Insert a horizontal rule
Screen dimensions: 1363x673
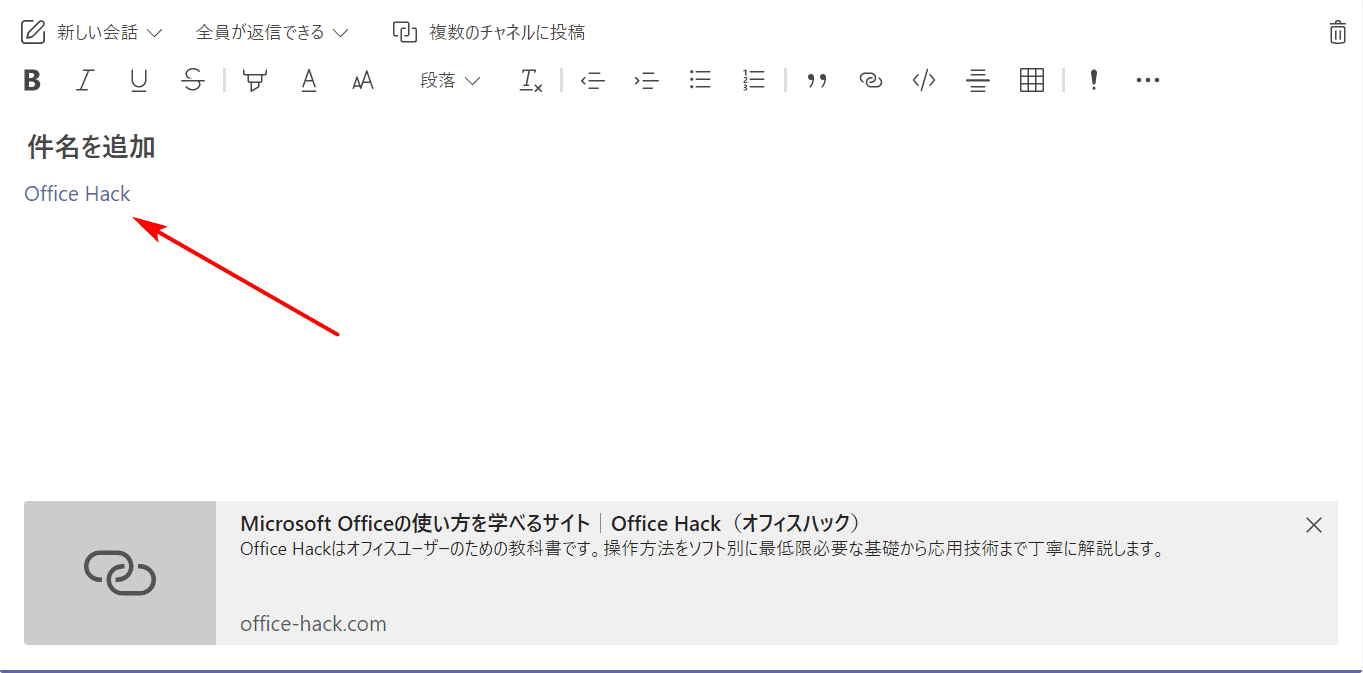coord(978,81)
